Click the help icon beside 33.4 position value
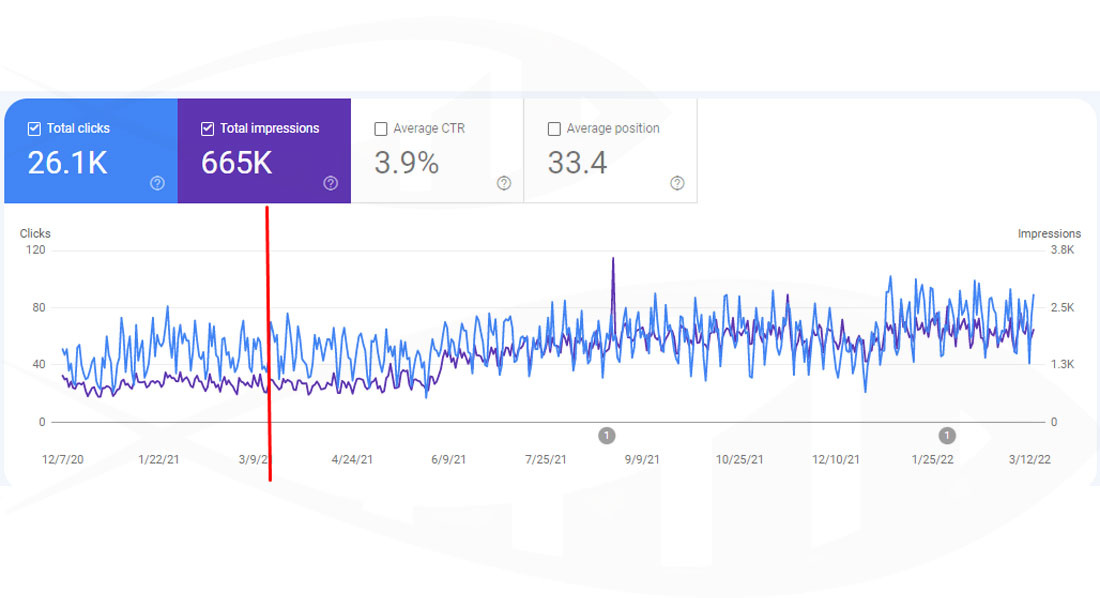Screen dimensions: 1100x598 click(676, 184)
